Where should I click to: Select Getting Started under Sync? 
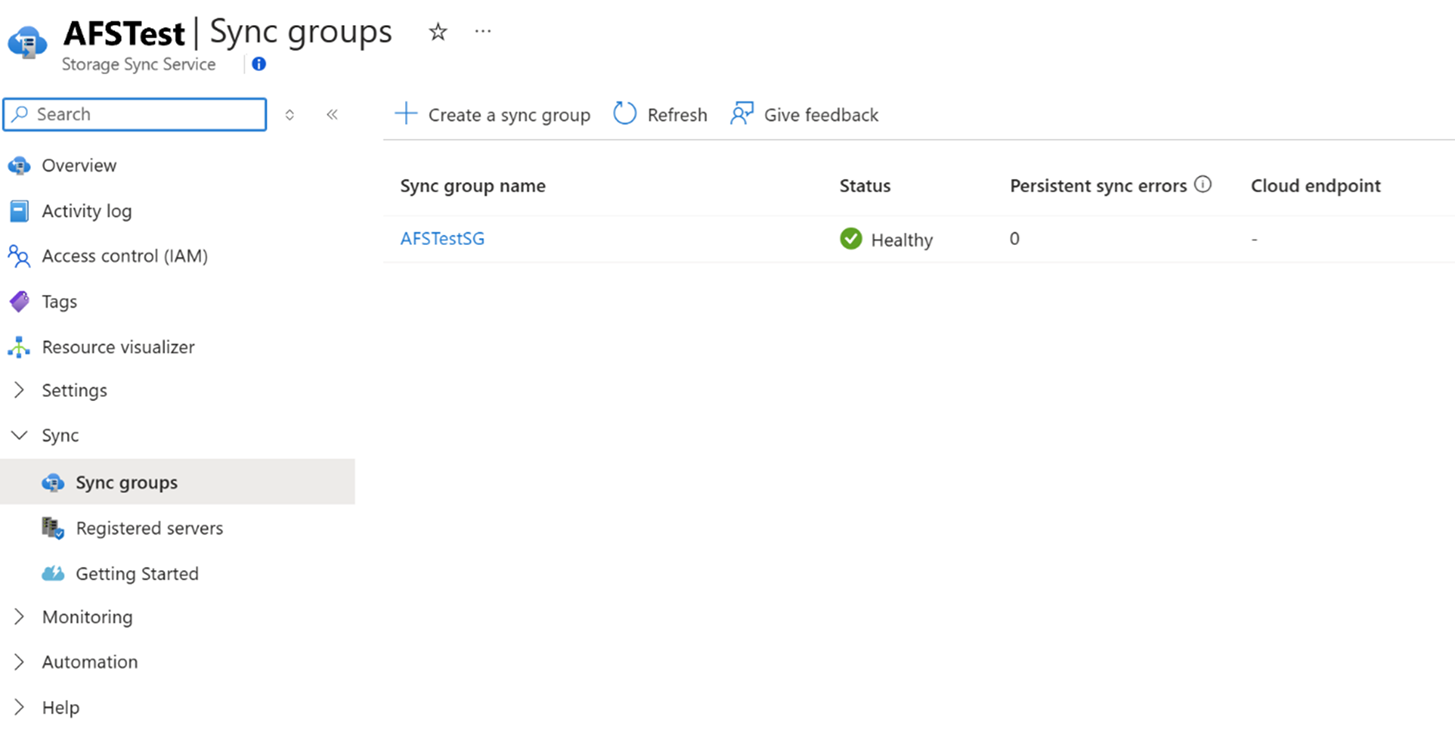pyautogui.click(x=134, y=573)
